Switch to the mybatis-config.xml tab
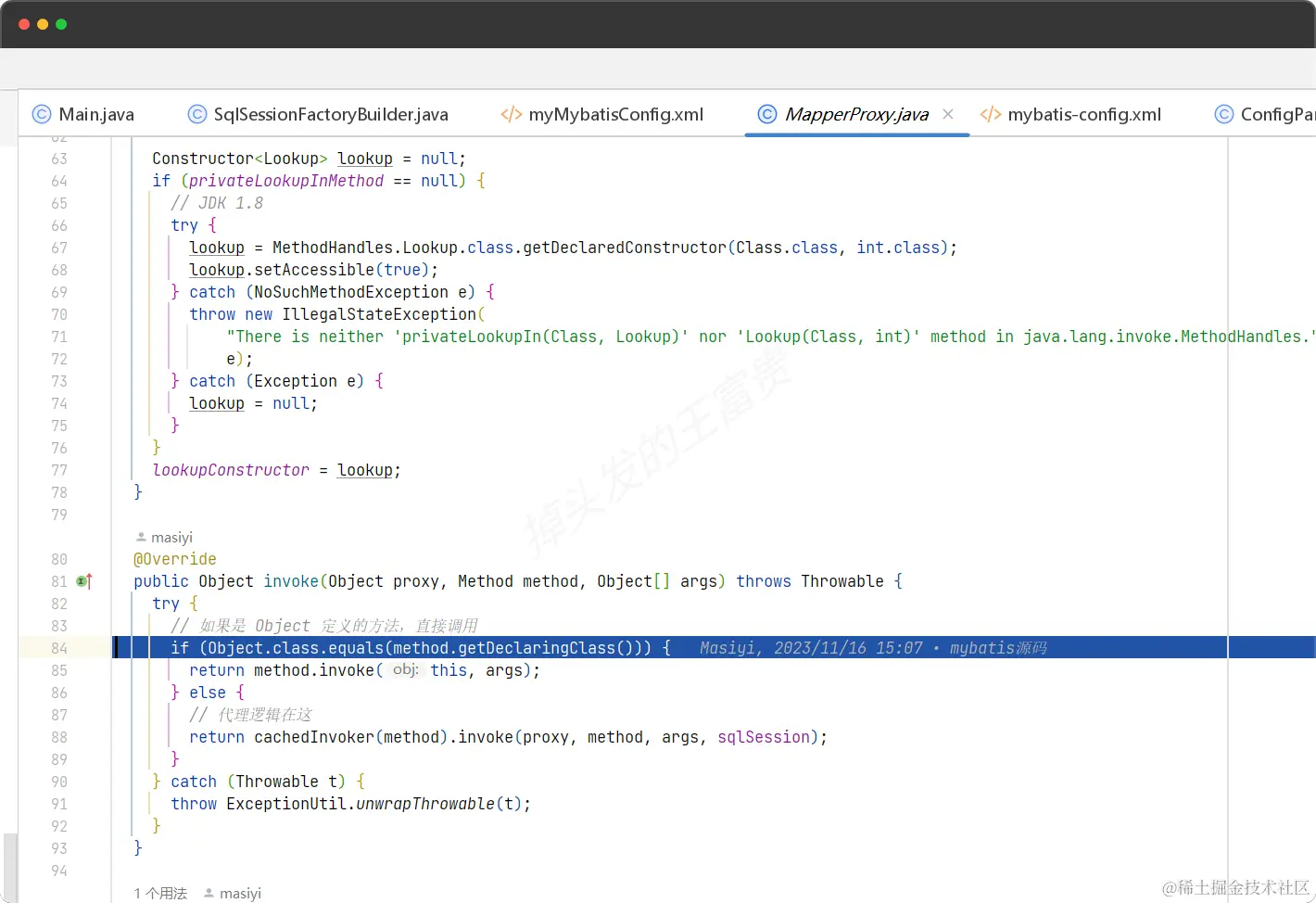The image size is (1316, 903). tap(1070, 114)
